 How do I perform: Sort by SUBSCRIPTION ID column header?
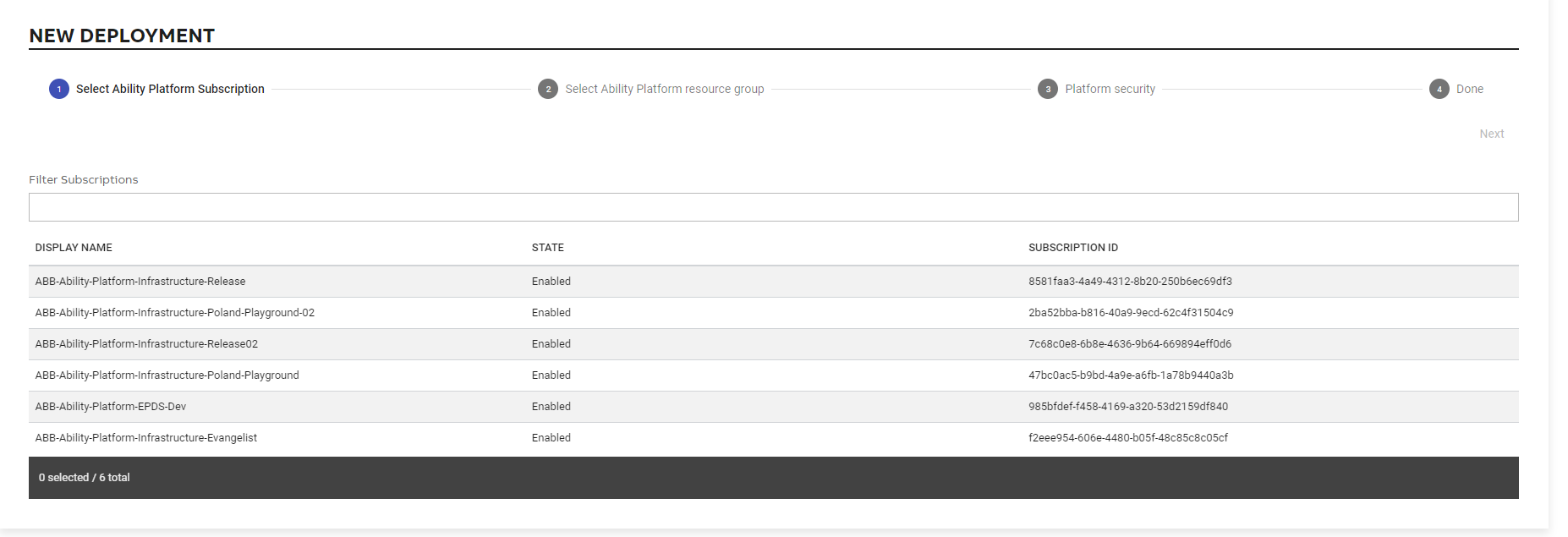(x=1073, y=248)
